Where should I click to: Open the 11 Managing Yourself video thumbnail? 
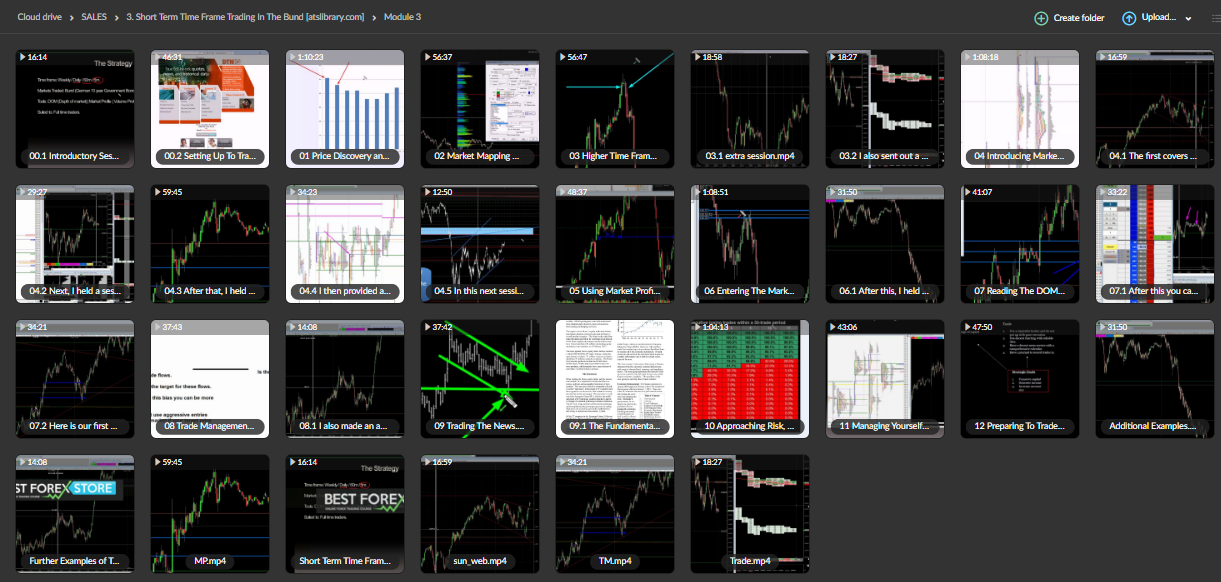coord(885,378)
